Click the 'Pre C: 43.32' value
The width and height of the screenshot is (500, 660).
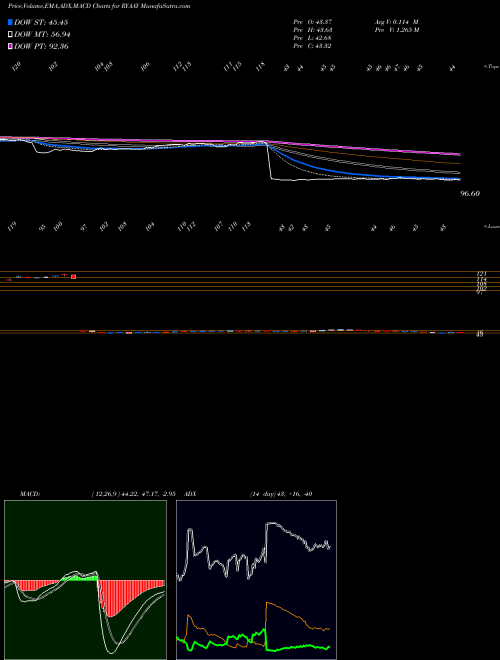[313, 46]
